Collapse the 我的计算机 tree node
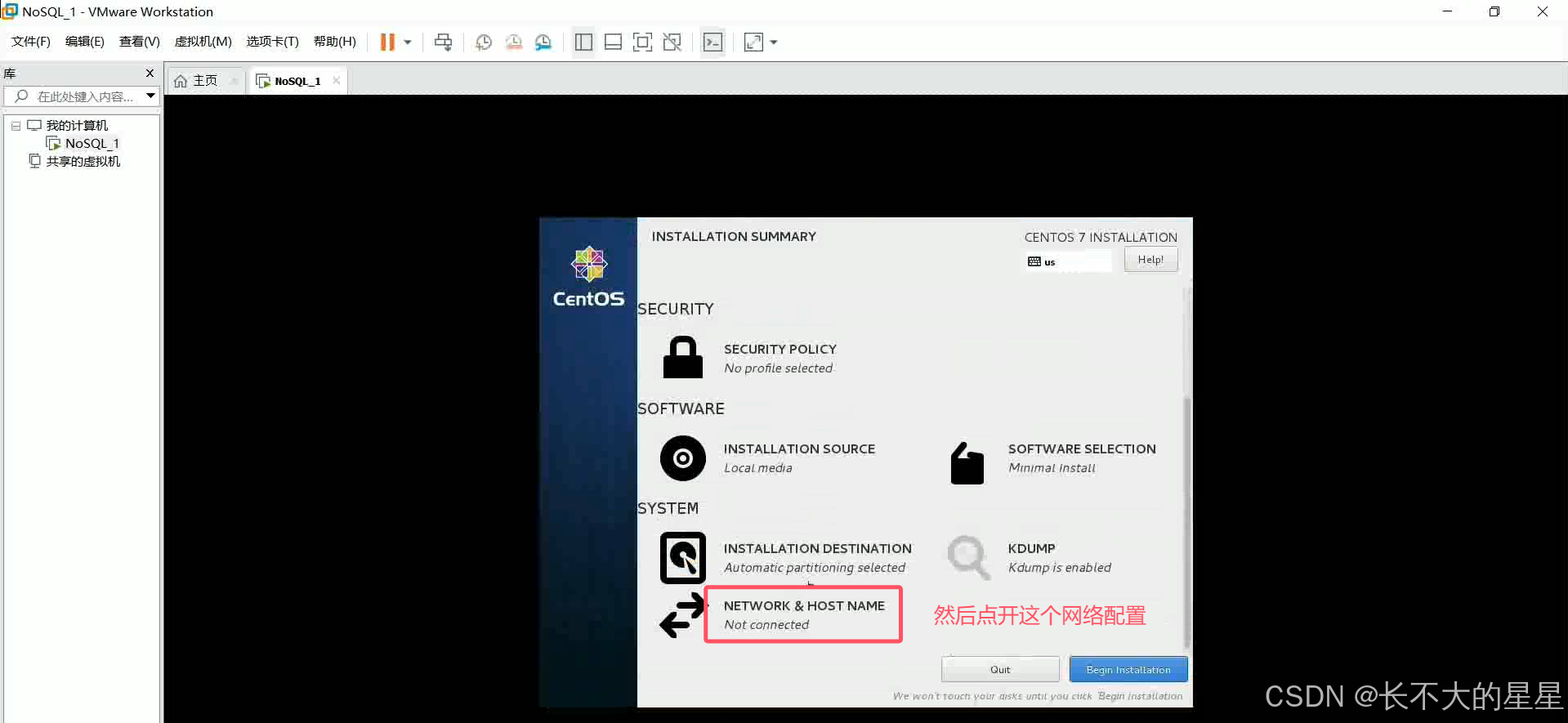 coord(16,126)
